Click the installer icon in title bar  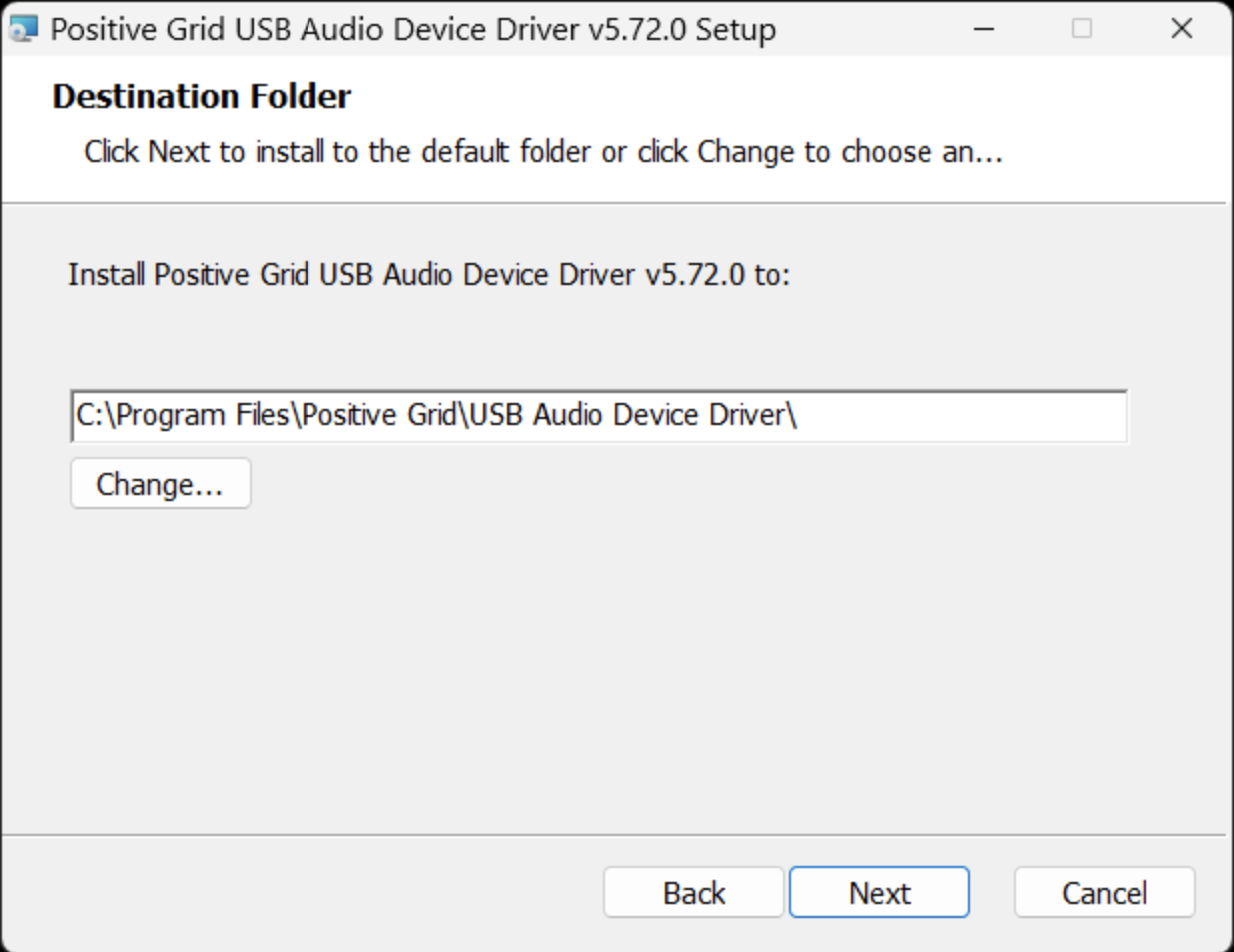coord(23,29)
